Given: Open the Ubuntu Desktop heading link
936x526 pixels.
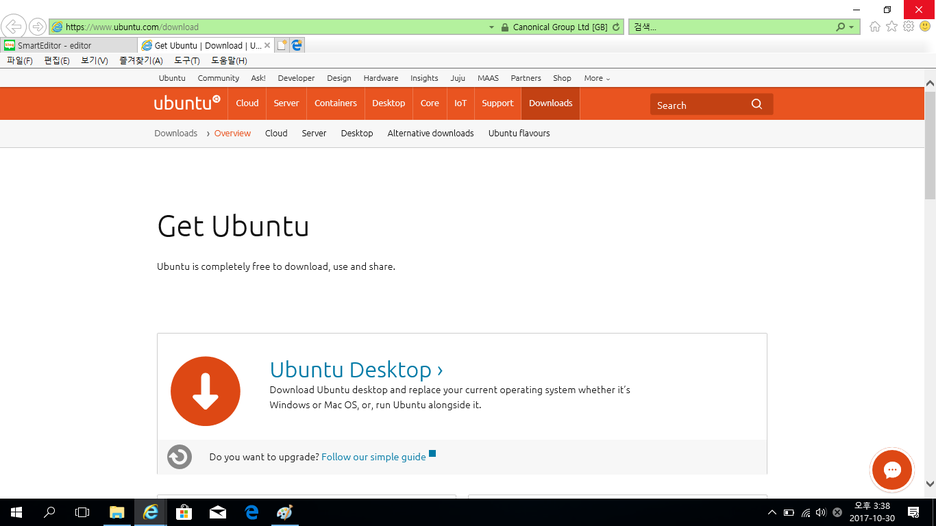Looking at the screenshot, I should pos(356,370).
